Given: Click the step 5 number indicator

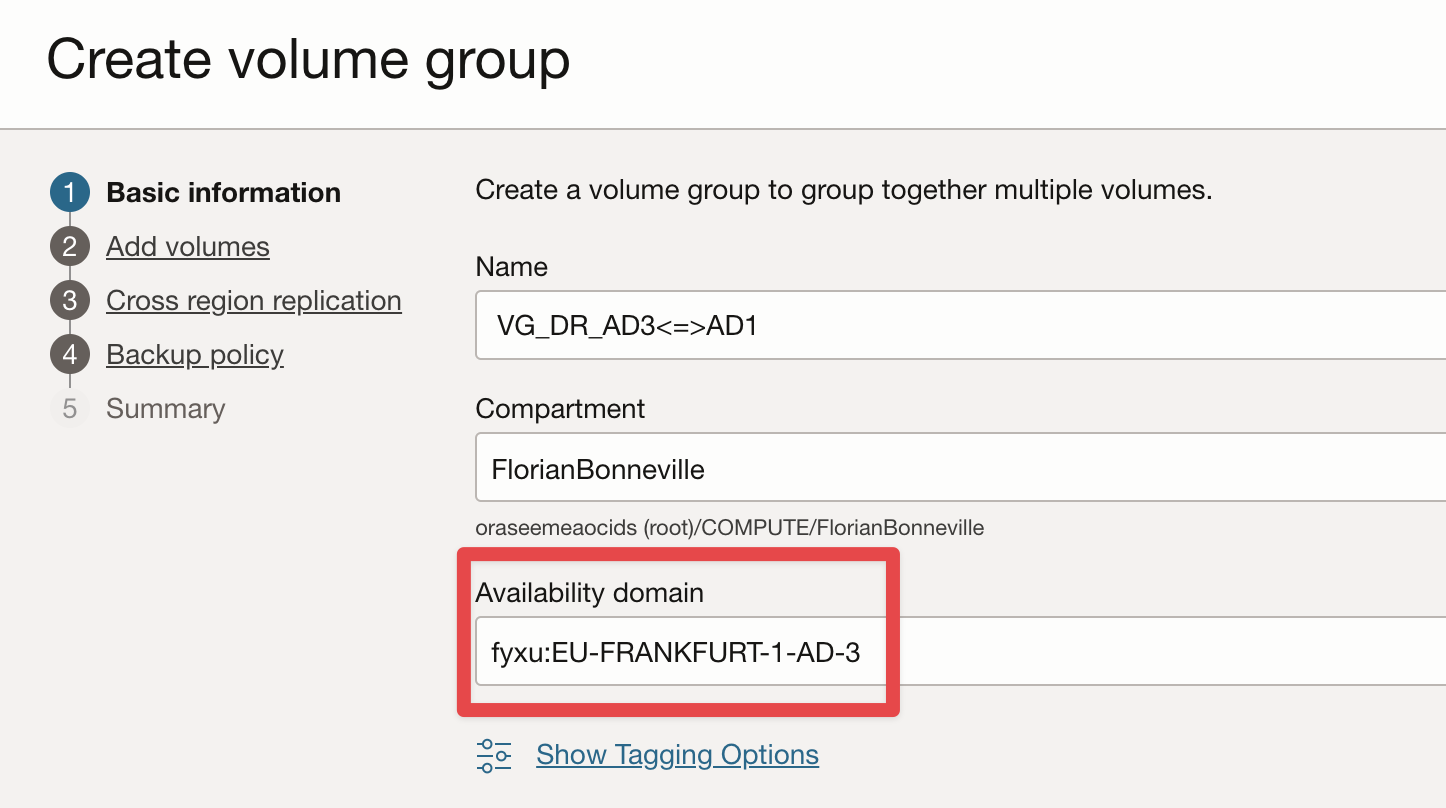Looking at the screenshot, I should pos(69,409).
